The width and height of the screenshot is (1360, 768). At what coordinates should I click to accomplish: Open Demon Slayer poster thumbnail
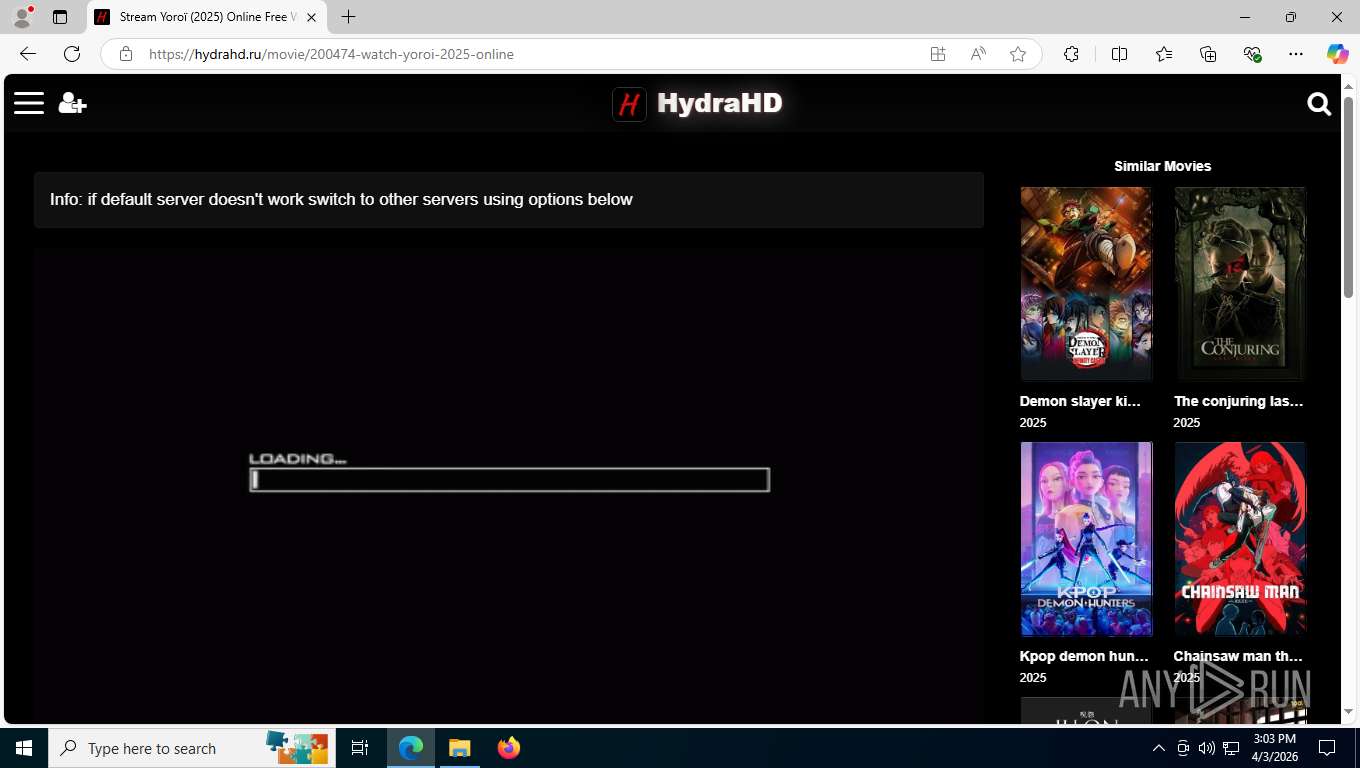pos(1086,284)
